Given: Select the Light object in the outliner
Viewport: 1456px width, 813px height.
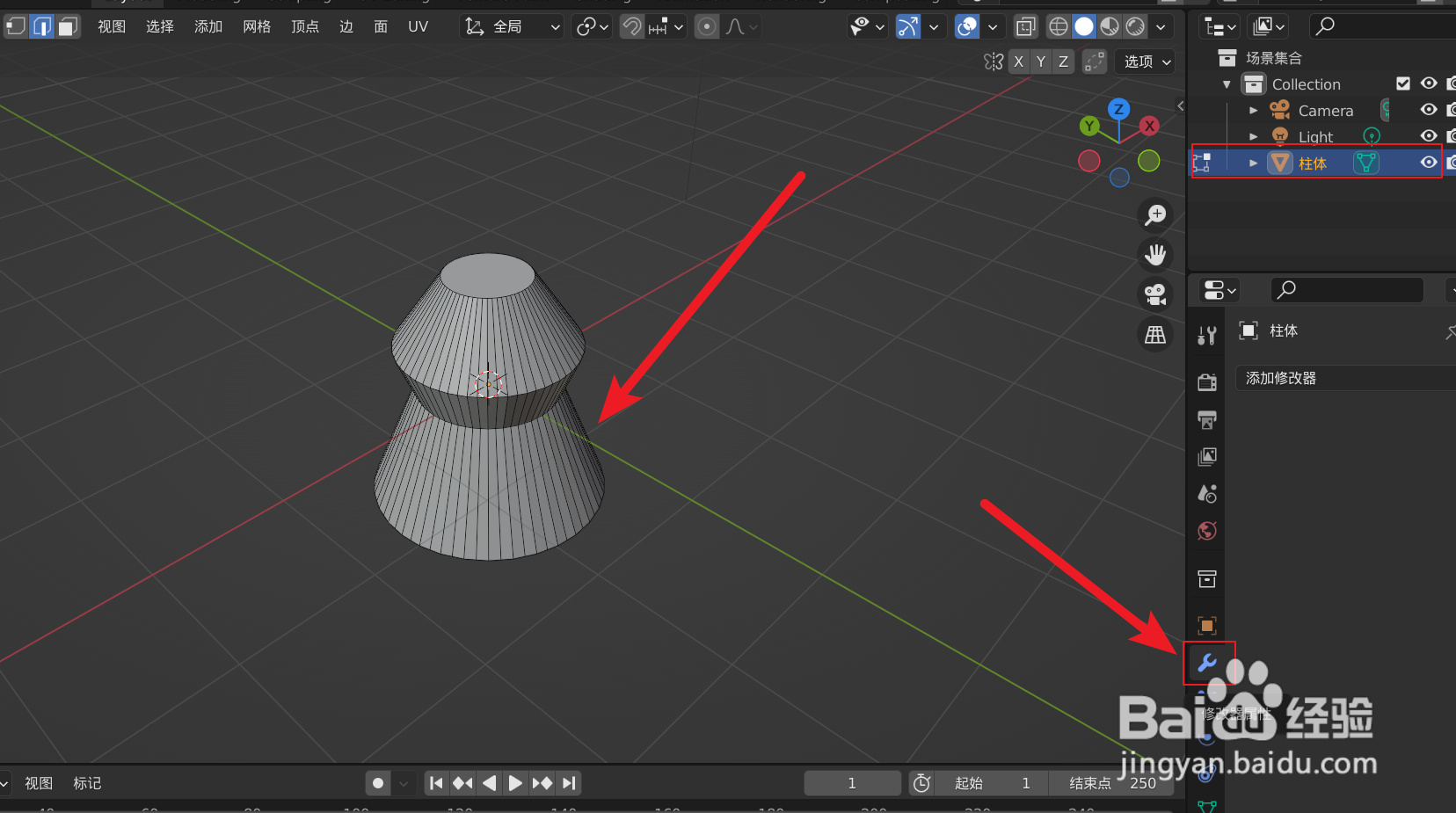Looking at the screenshot, I should pos(1315,137).
